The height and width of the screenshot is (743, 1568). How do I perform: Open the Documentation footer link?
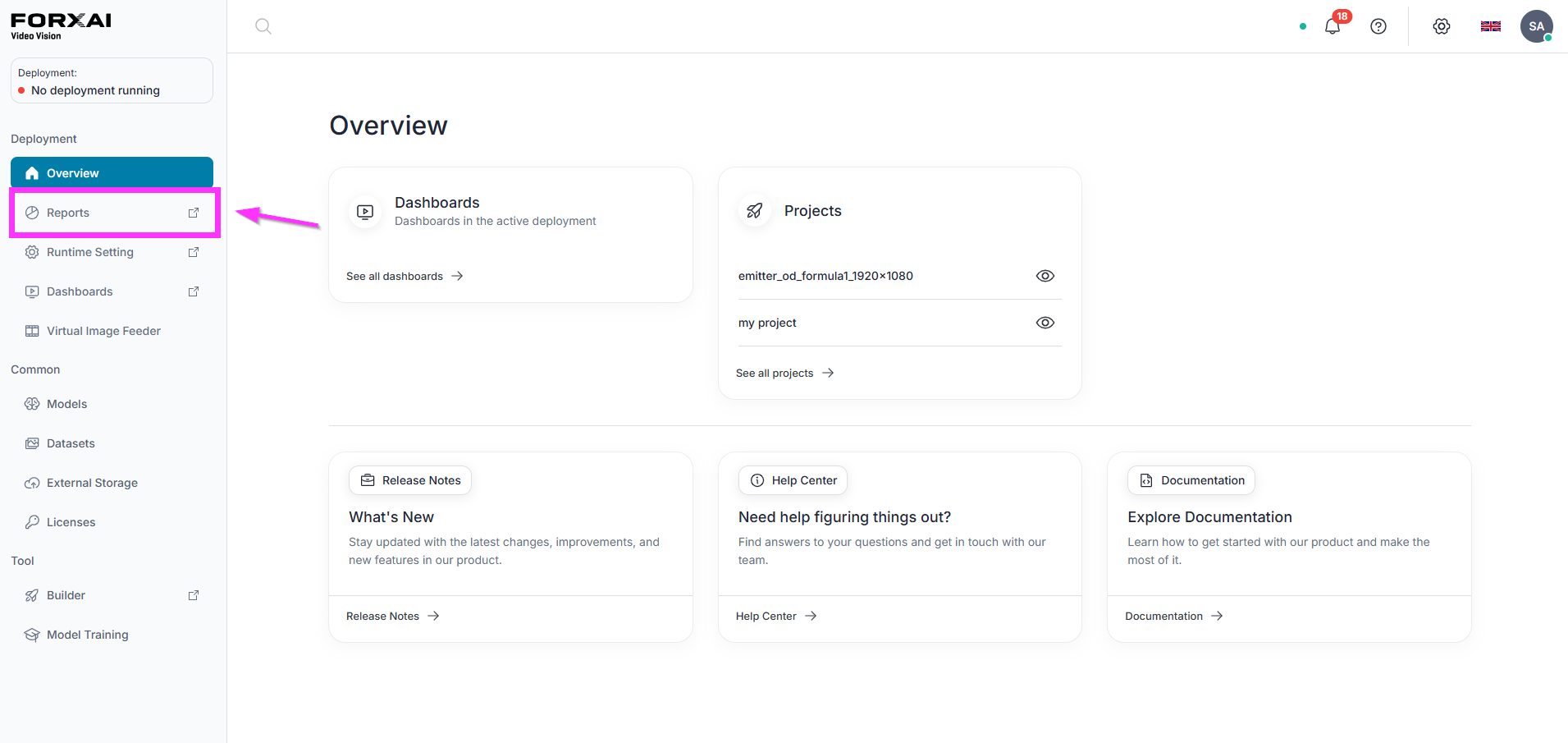click(x=1173, y=616)
